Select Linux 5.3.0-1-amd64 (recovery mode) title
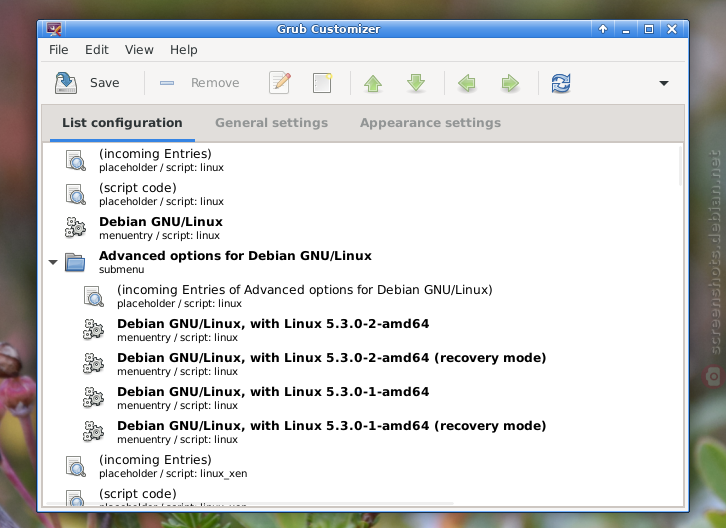The image size is (726, 528). pyautogui.click(x=332, y=426)
